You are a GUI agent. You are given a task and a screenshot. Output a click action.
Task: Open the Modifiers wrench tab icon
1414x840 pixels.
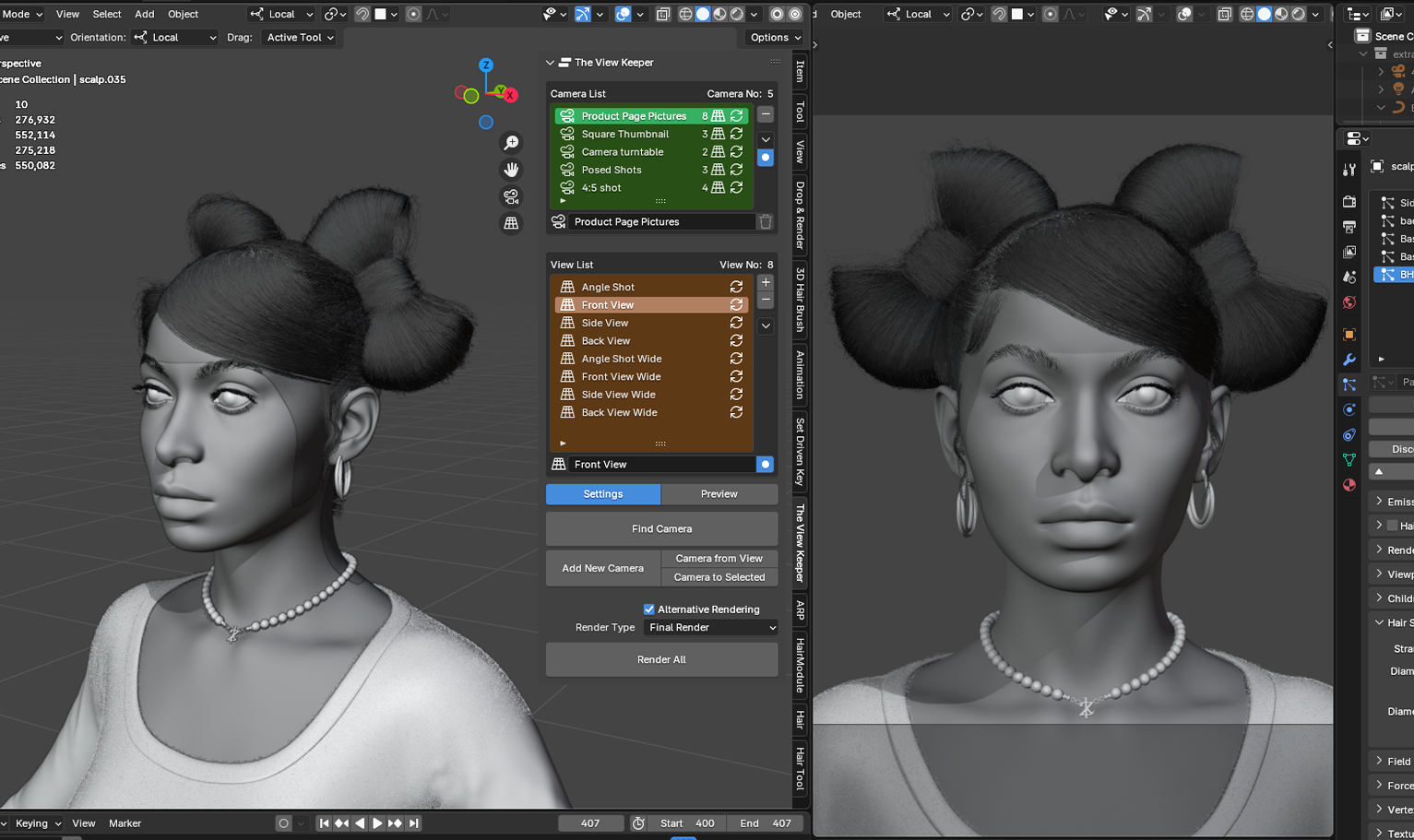1349,360
